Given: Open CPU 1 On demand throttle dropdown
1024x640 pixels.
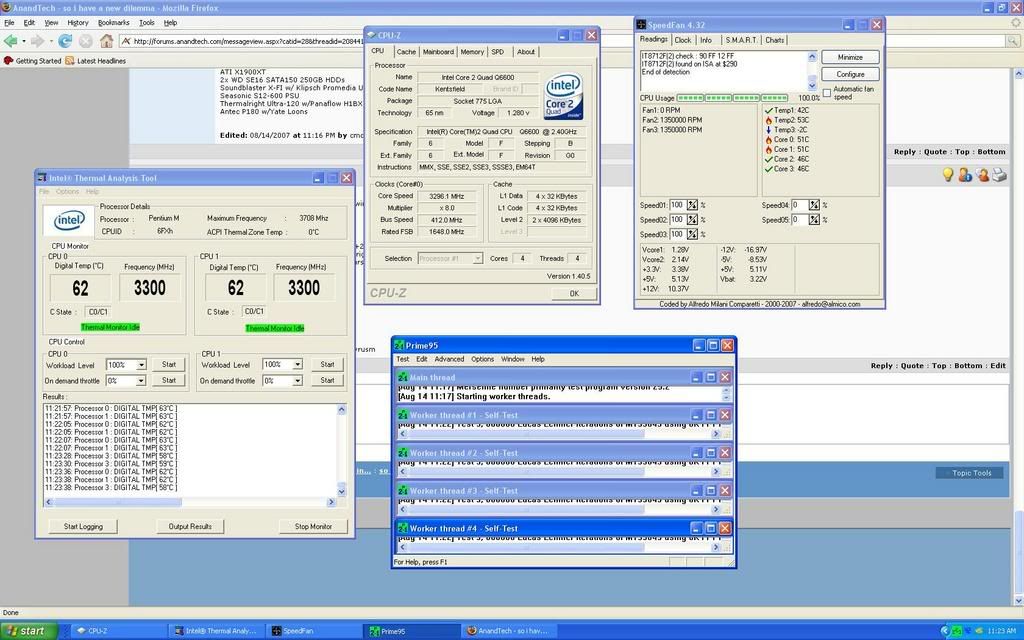Looking at the screenshot, I should (297, 381).
